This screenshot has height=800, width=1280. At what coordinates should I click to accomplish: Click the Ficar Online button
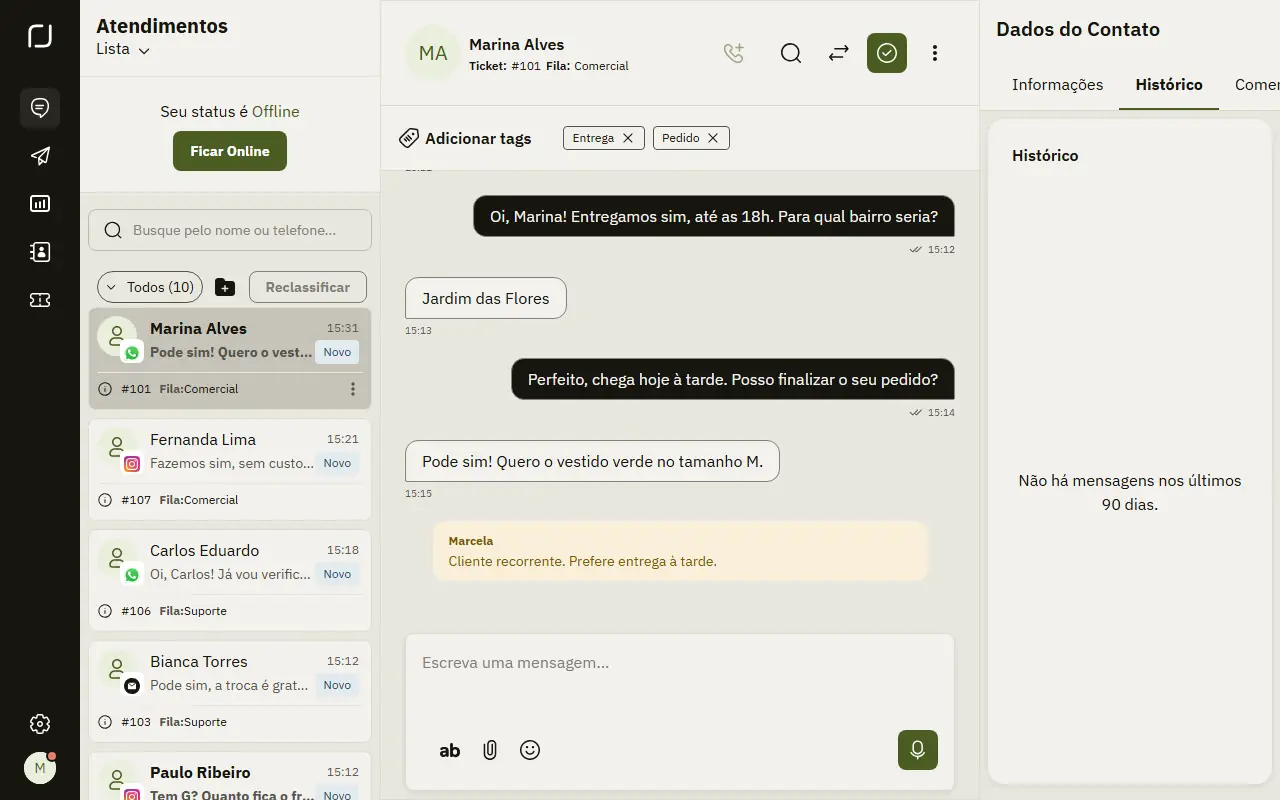click(230, 151)
